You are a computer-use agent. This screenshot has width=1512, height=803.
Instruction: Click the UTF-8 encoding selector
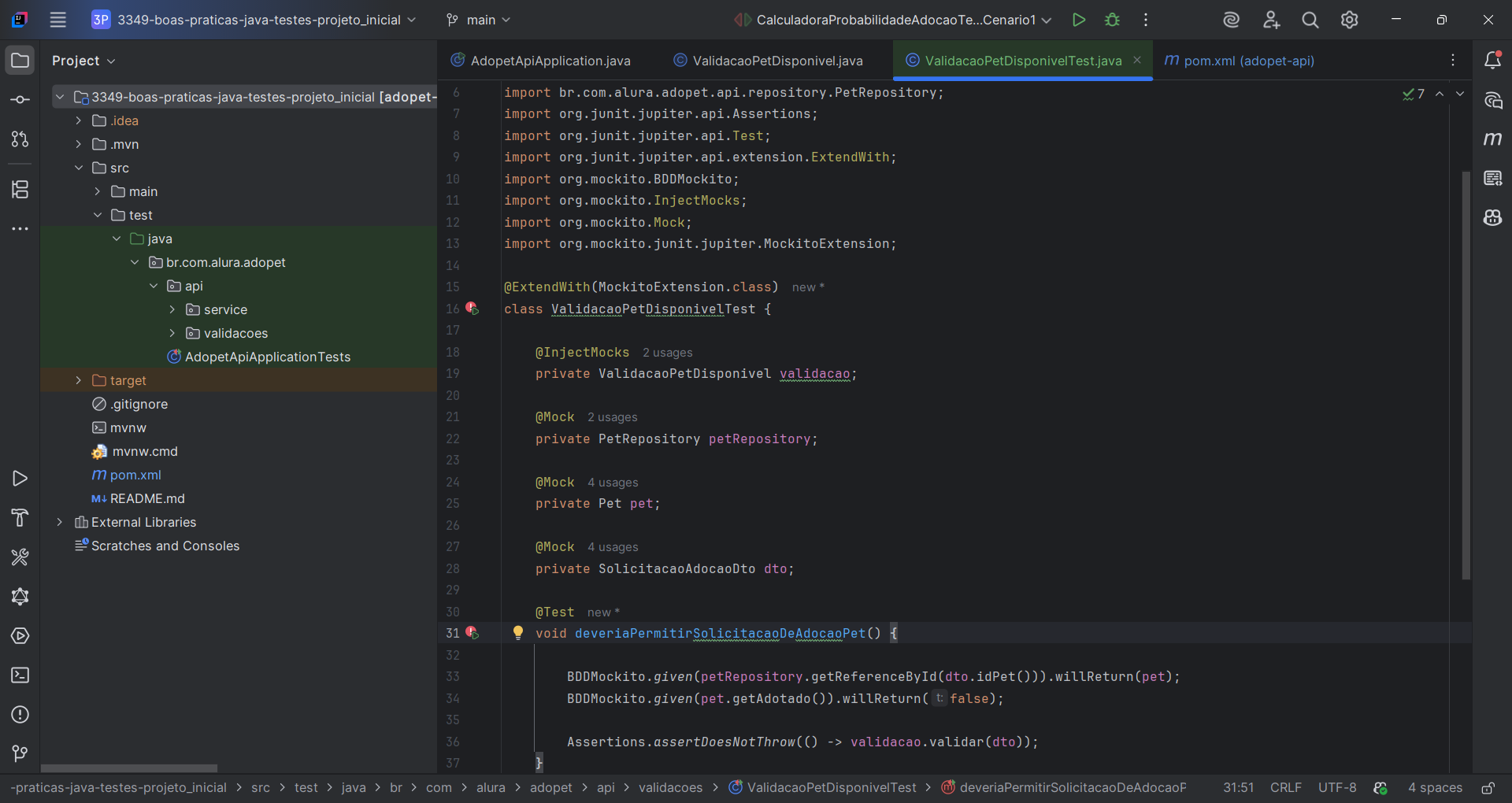1336,788
